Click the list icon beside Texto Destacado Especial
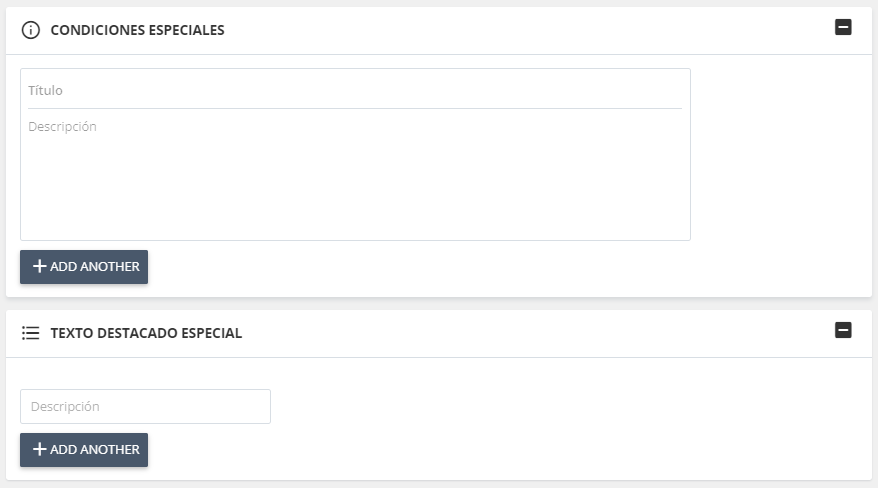This screenshot has height=488, width=878. pos(30,333)
